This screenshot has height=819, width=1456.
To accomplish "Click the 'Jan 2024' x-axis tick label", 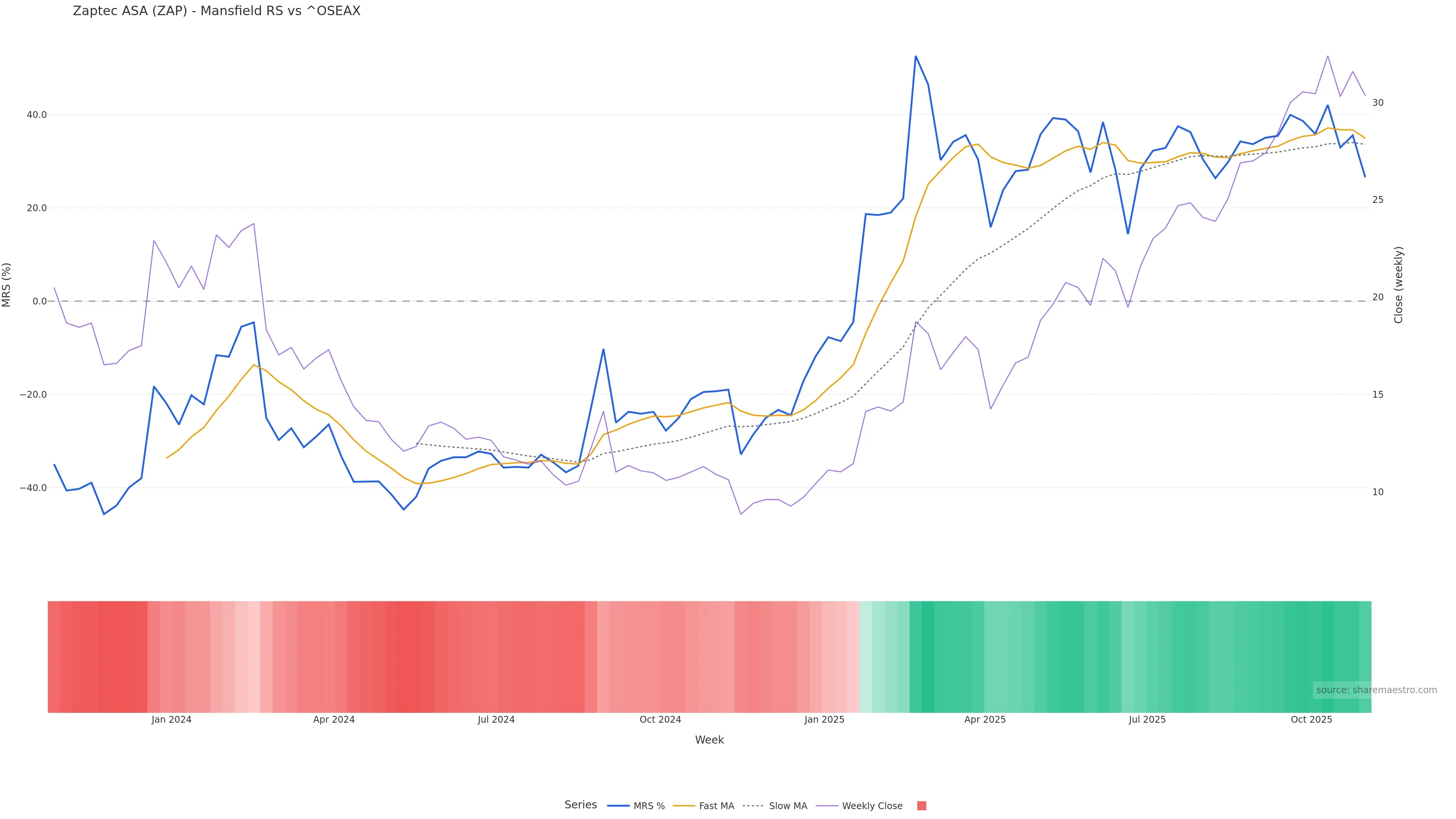I will [x=171, y=720].
